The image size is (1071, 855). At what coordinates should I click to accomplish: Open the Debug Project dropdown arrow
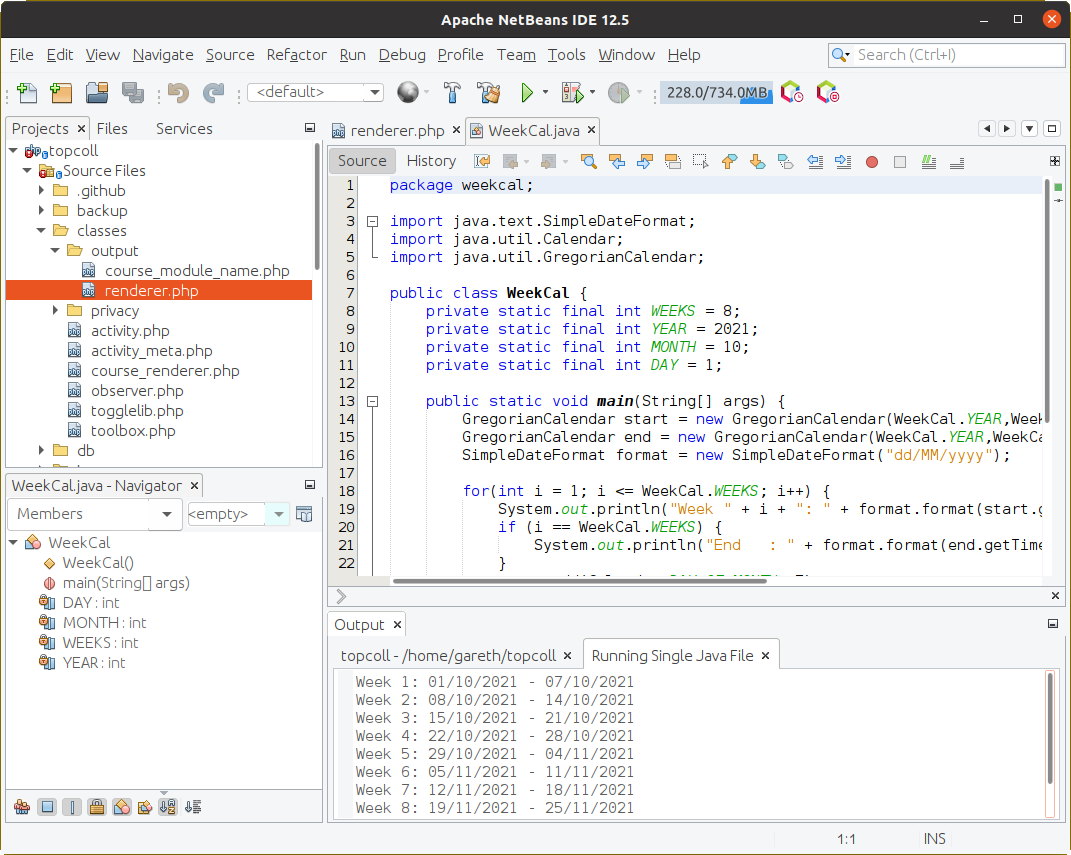(592, 92)
